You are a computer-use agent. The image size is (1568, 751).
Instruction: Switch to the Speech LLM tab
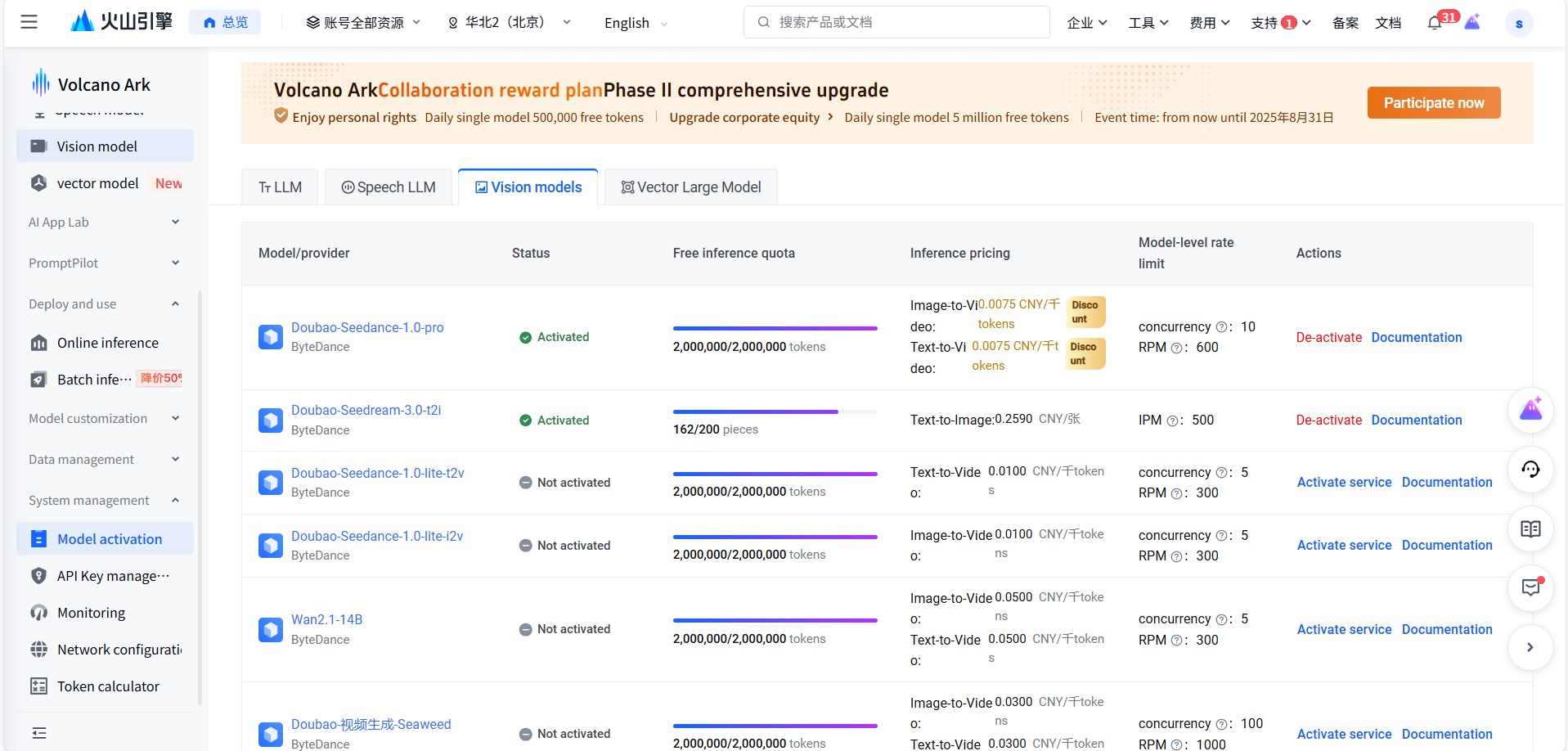click(389, 187)
